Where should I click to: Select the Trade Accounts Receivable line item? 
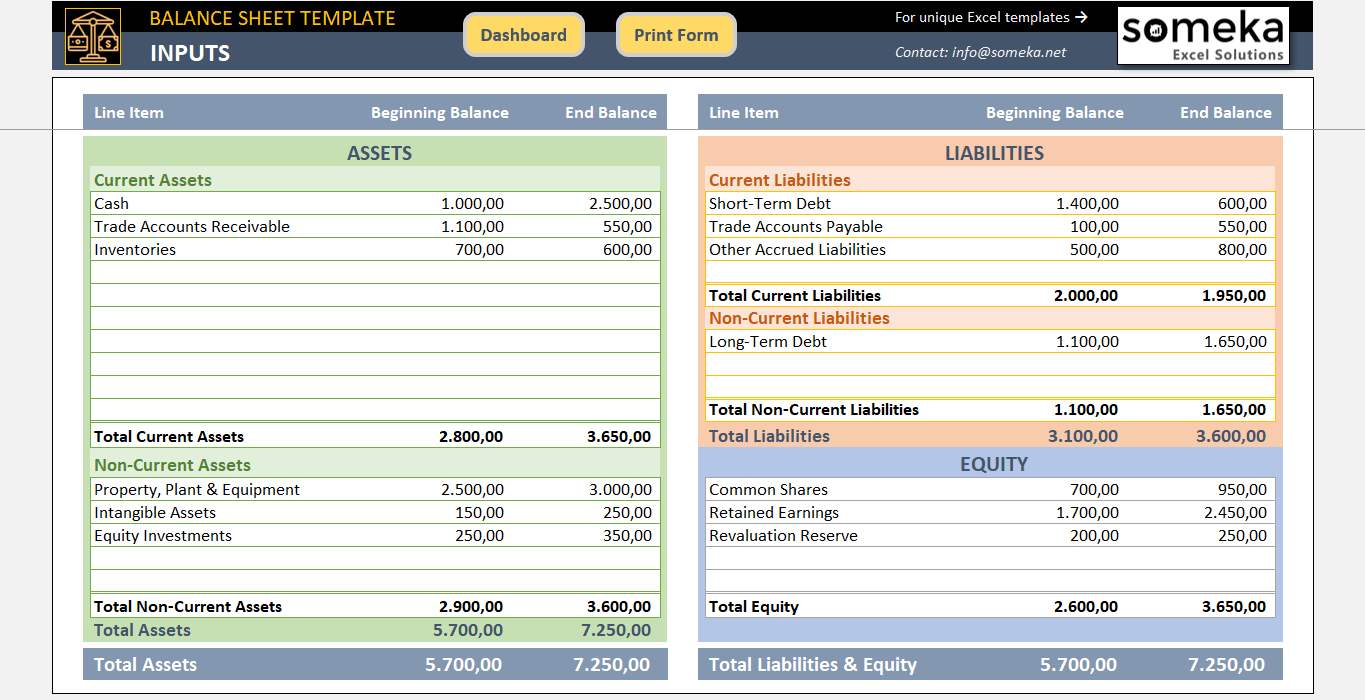pos(190,226)
